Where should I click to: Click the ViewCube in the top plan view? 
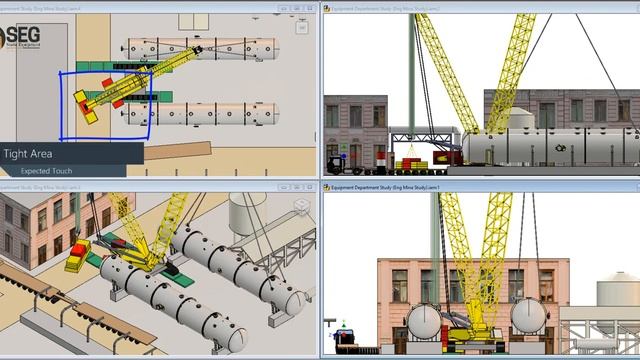(x=302, y=28)
